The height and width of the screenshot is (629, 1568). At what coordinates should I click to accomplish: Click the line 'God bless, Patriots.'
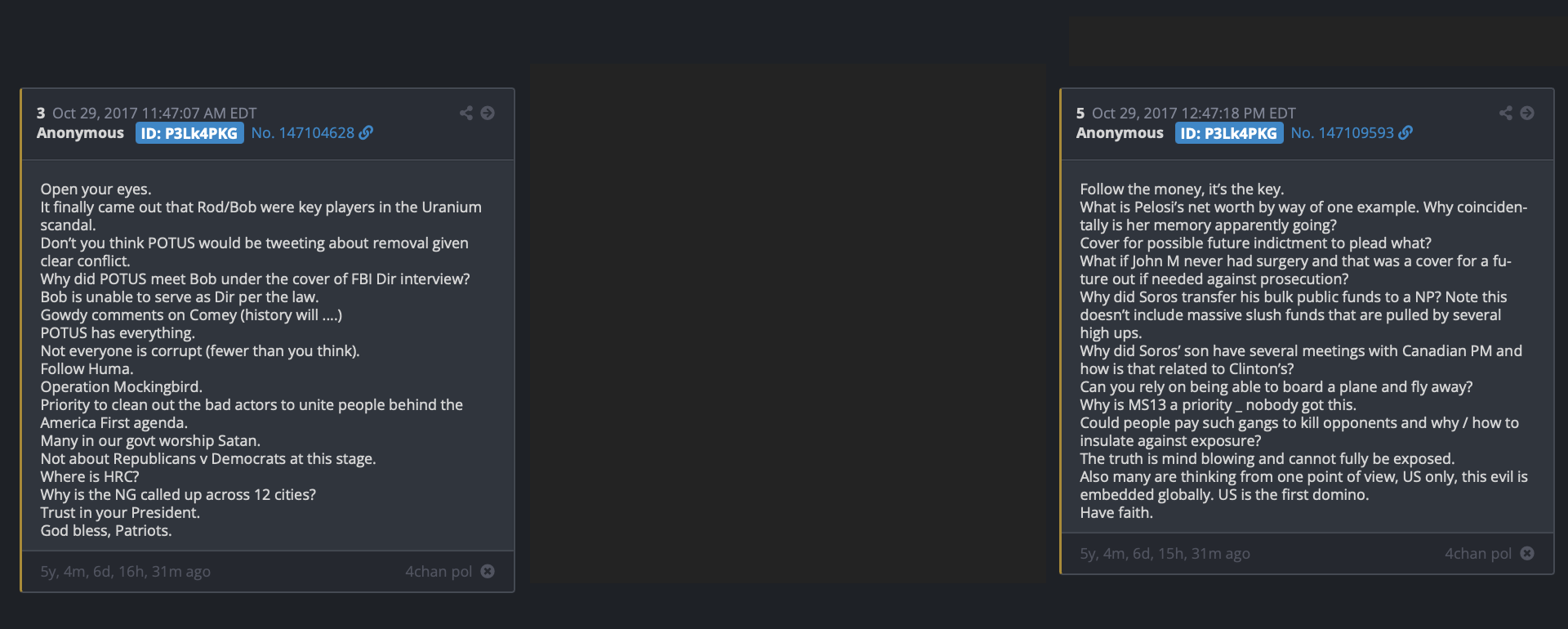point(106,530)
